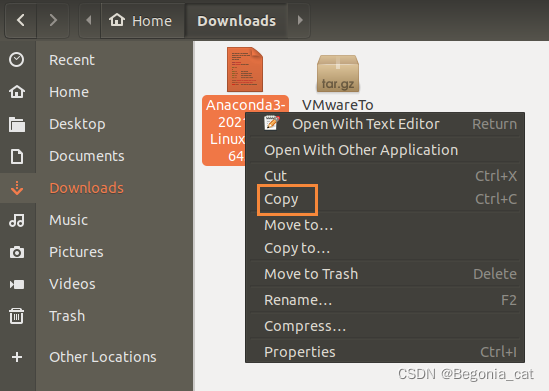Click the Documents page icon in sidebar
Screen dimensions: 549x391
pos(17,156)
